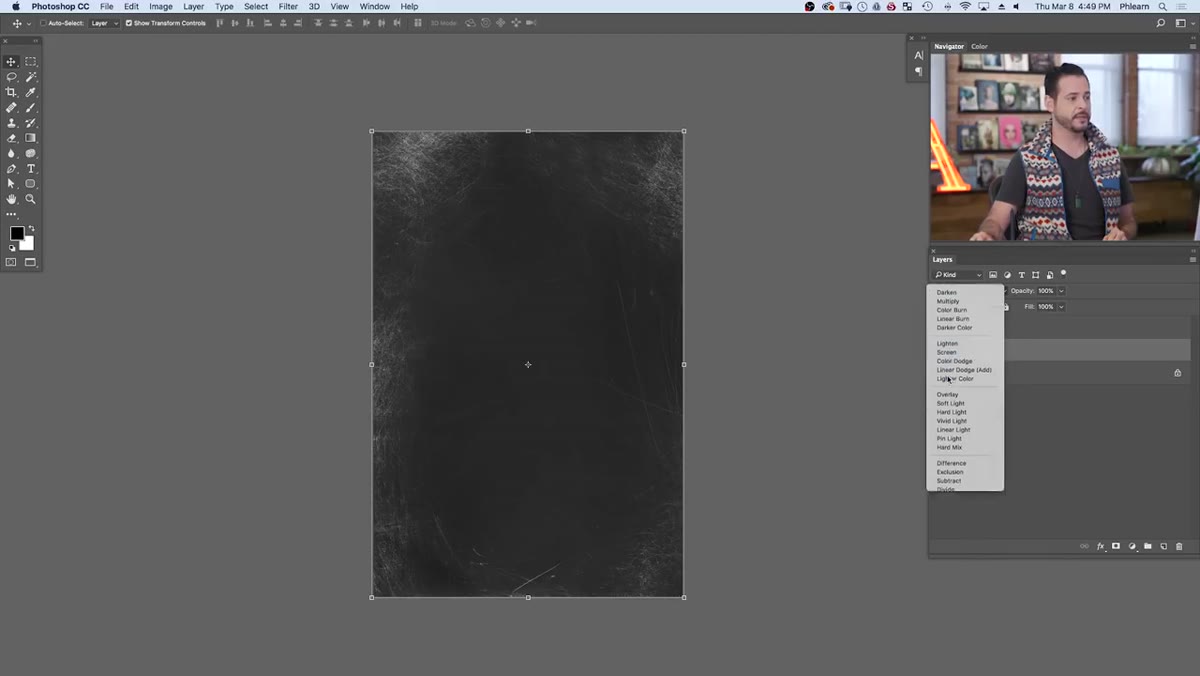Viewport: 1200px width, 676px height.
Task: Toggle the smart object layer filter
Action: (1049, 275)
